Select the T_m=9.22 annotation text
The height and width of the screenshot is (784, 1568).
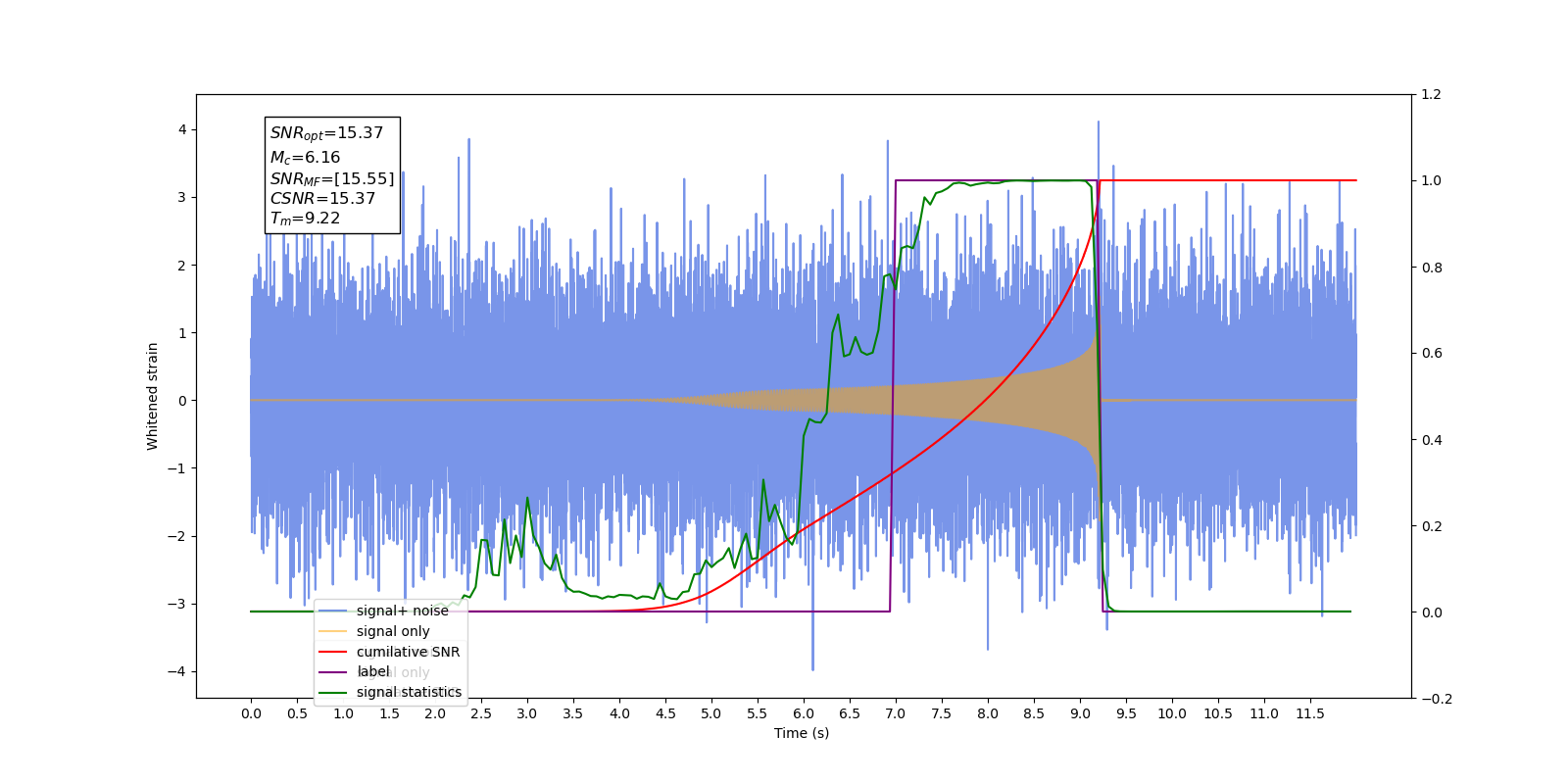(x=305, y=219)
